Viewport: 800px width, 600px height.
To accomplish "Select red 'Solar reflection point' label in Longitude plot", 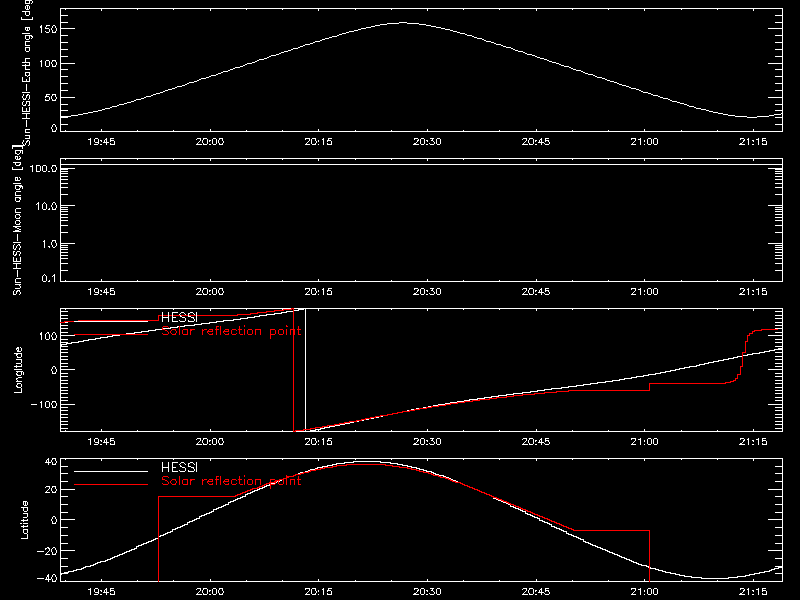I will point(231,331).
